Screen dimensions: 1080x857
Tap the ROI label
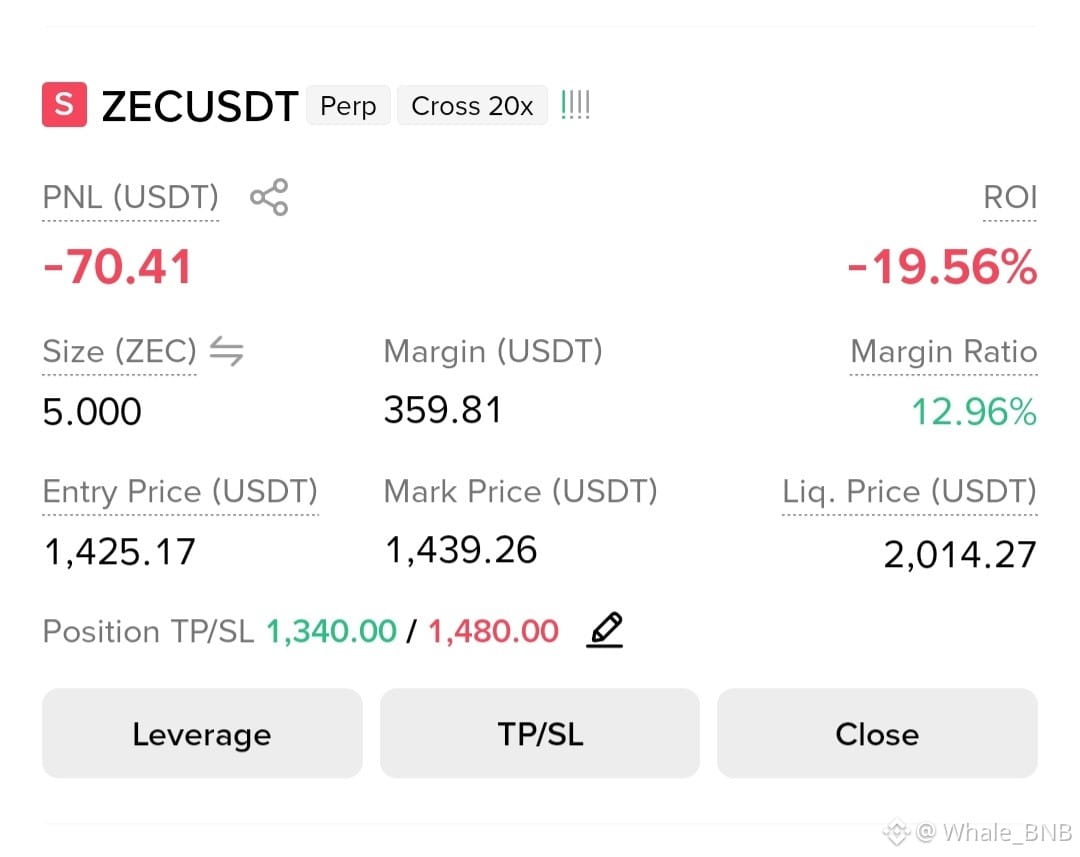(x=1010, y=198)
